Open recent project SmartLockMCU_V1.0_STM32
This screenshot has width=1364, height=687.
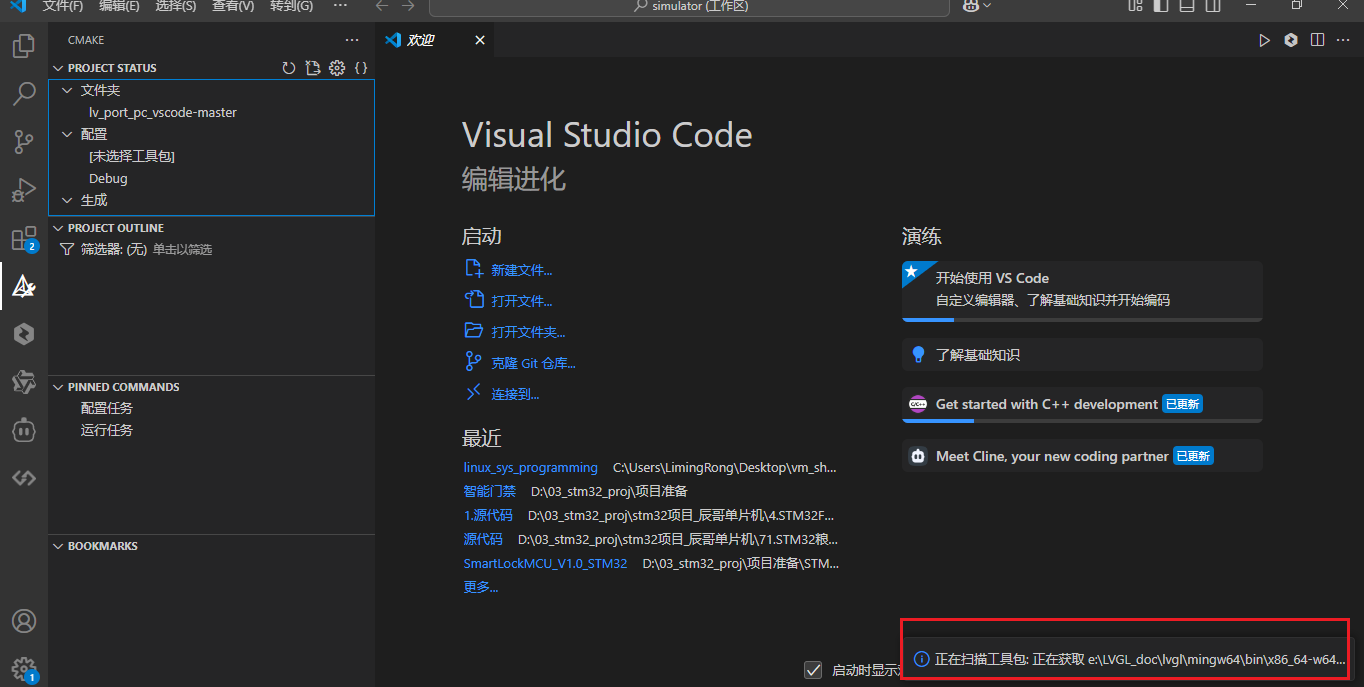pos(545,563)
